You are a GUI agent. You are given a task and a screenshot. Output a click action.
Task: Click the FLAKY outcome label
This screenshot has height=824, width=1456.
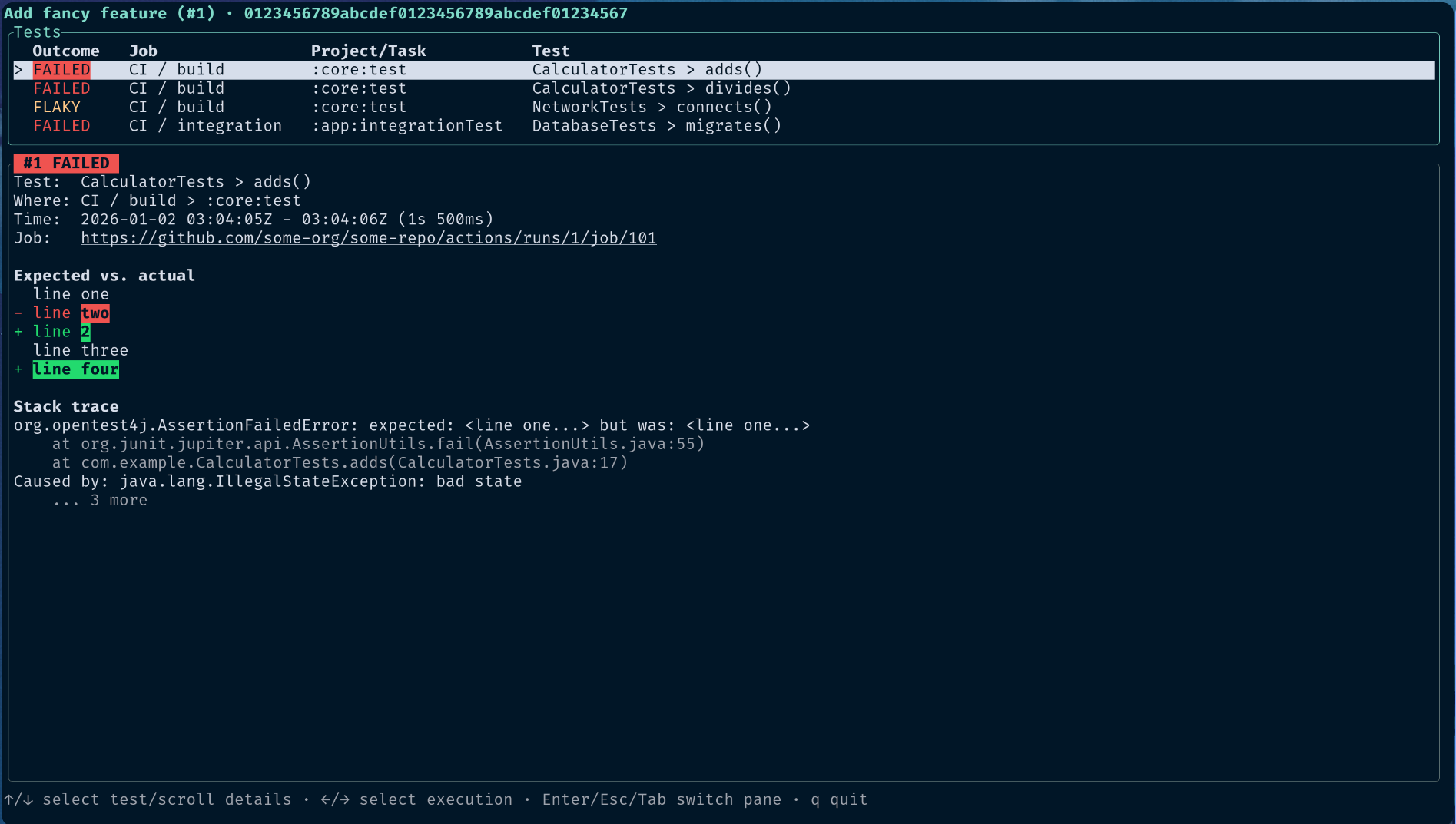(x=57, y=108)
